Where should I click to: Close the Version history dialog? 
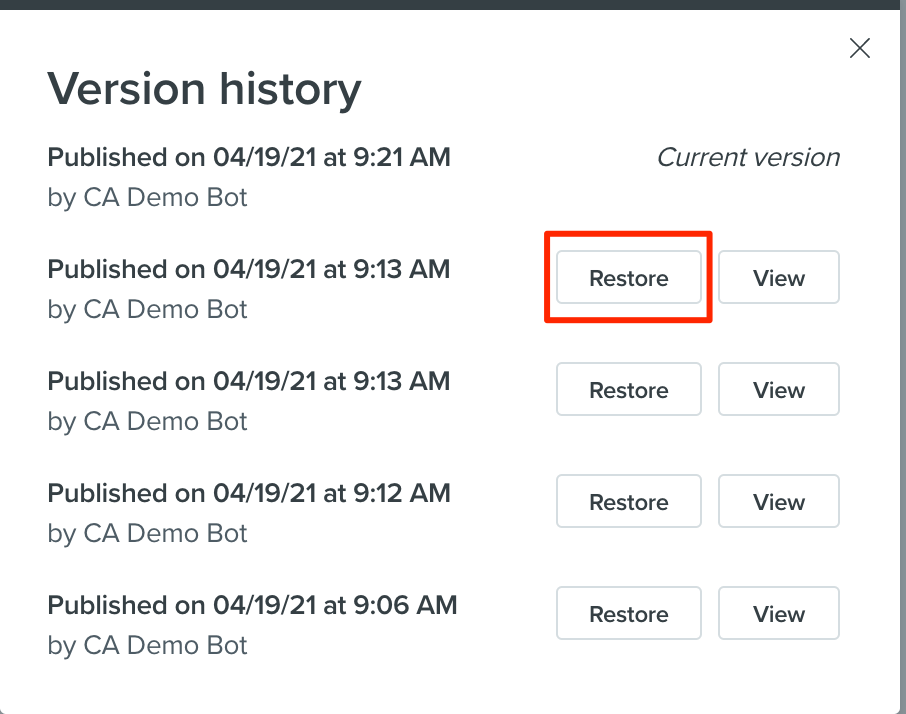click(x=860, y=48)
